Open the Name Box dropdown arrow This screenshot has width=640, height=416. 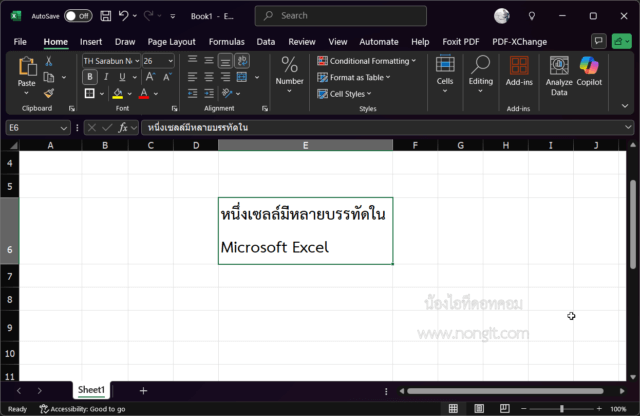(x=64, y=128)
